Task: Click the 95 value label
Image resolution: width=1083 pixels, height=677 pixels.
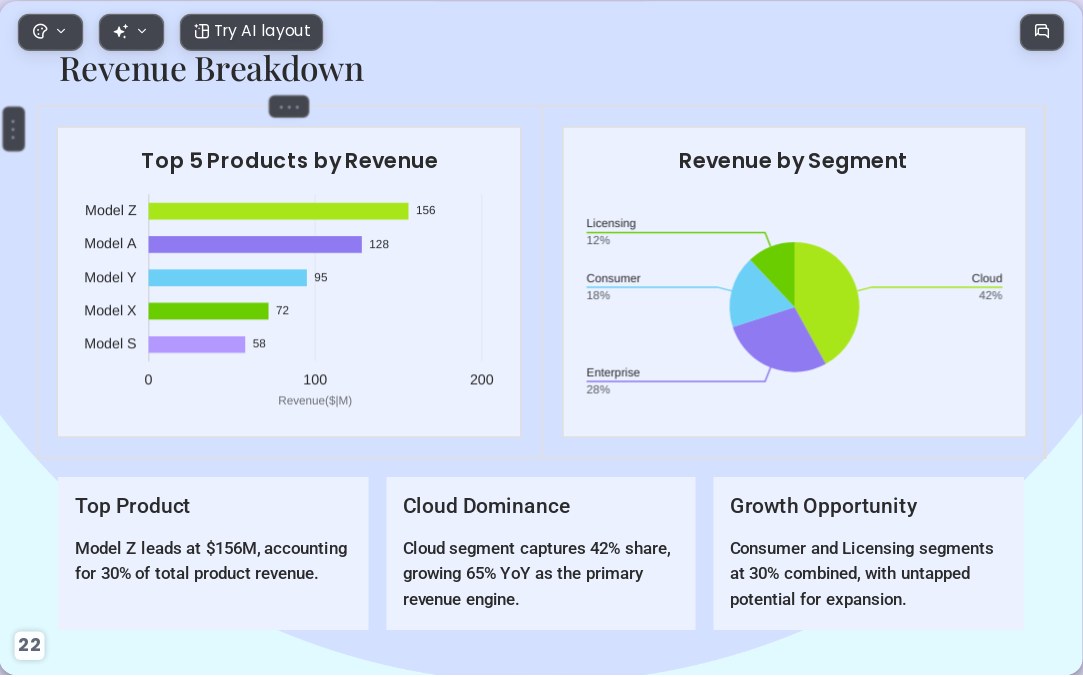Action: (x=320, y=278)
